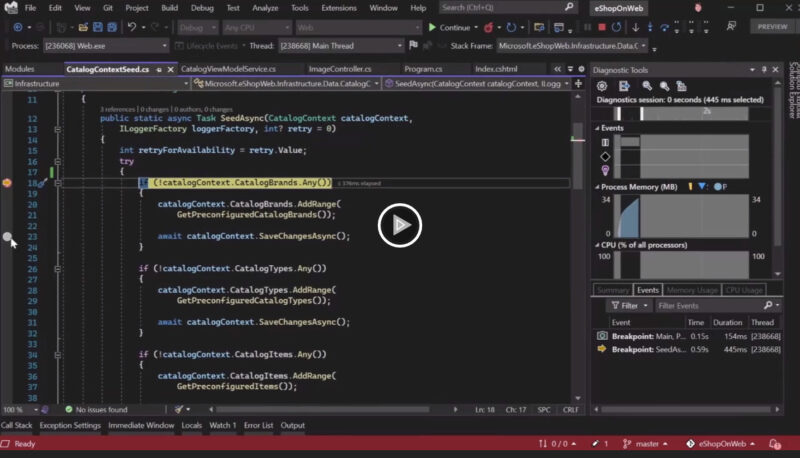The height and width of the screenshot is (458, 800).
Task: Toggle the breakpoint on line 18
Action: point(7,183)
